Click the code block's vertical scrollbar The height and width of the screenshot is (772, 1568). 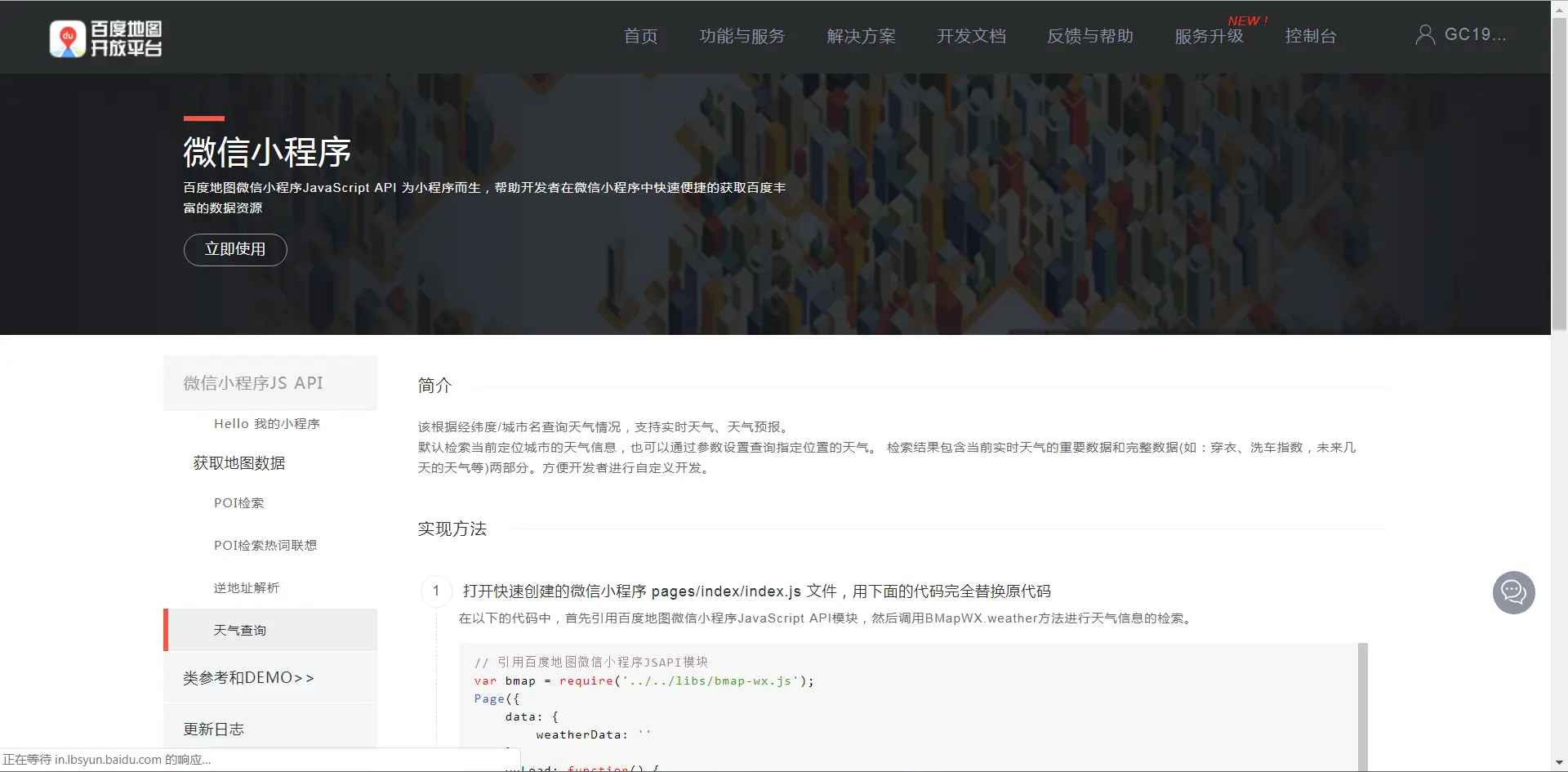1362,706
